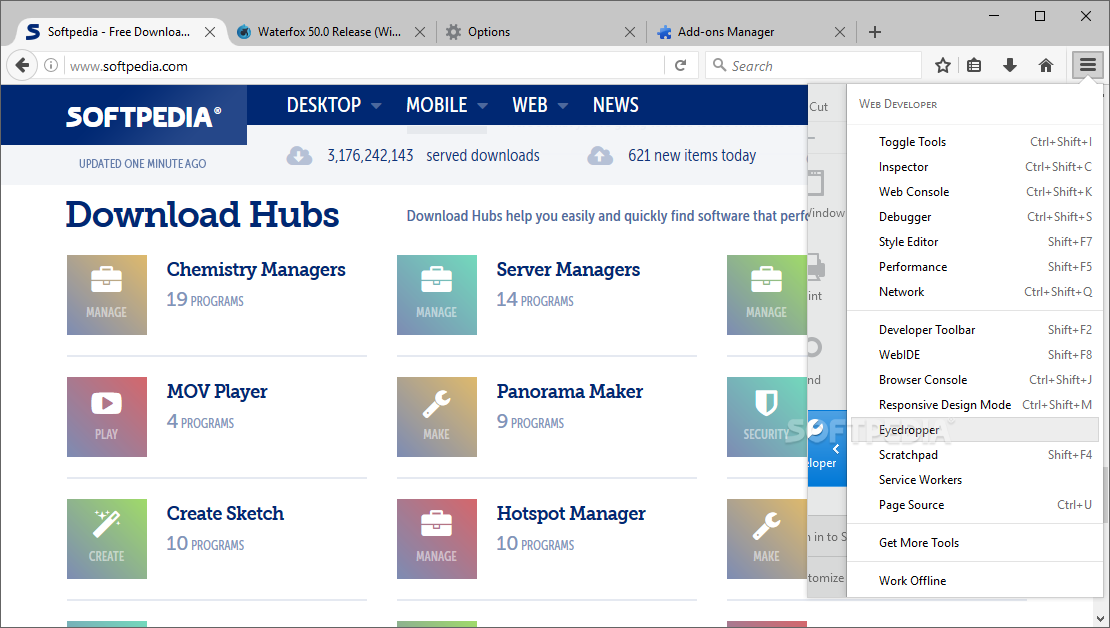Open the Chemistry Managers link

[x=256, y=270]
